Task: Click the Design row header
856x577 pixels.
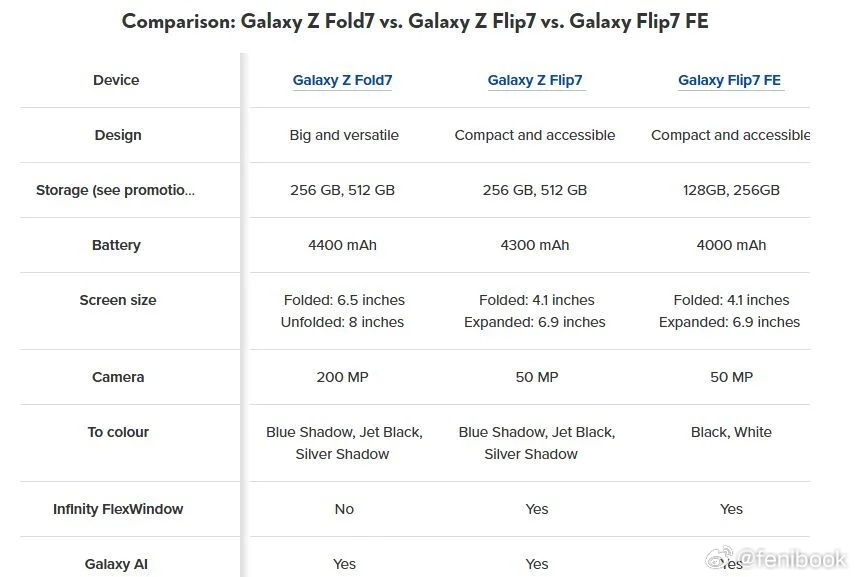Action: pyautogui.click(x=118, y=135)
